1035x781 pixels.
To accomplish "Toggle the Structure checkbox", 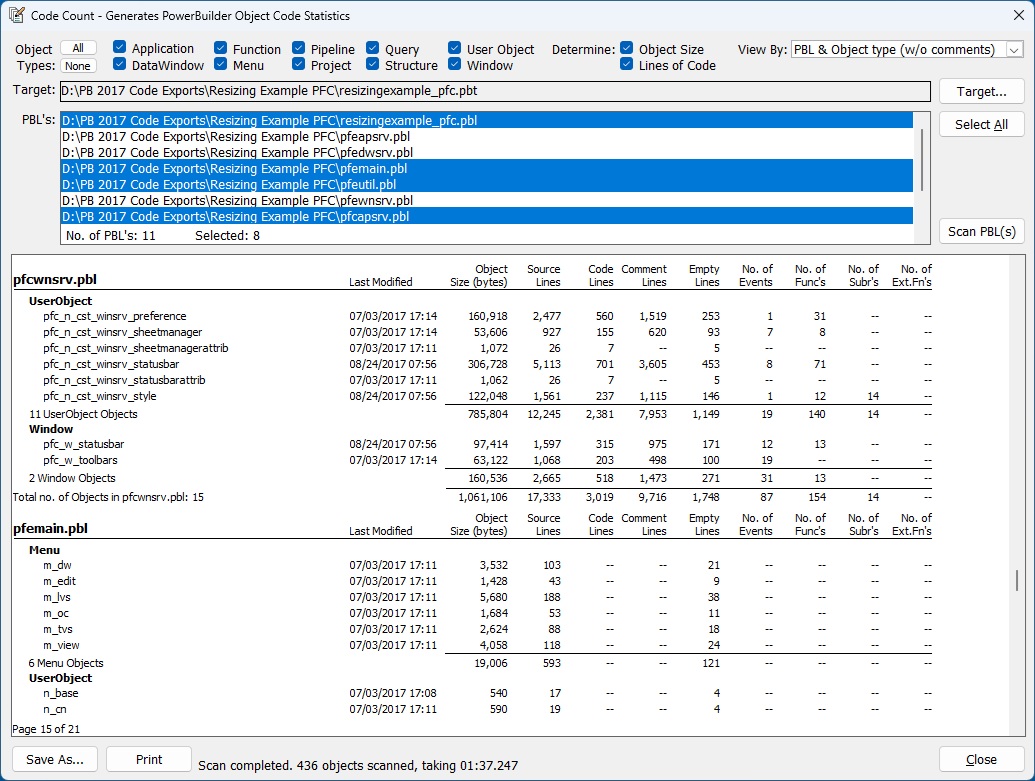I will 373,65.
